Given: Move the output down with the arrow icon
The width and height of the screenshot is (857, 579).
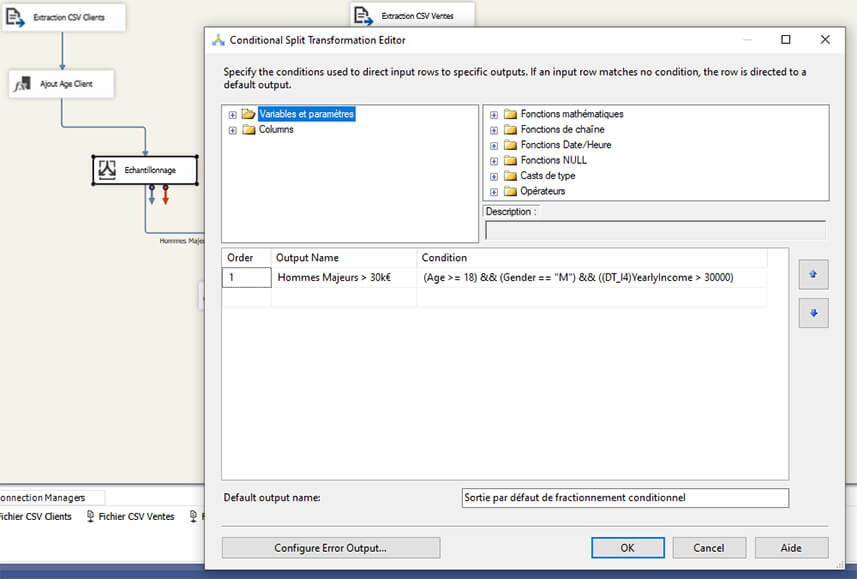Looking at the screenshot, I should pyautogui.click(x=812, y=313).
